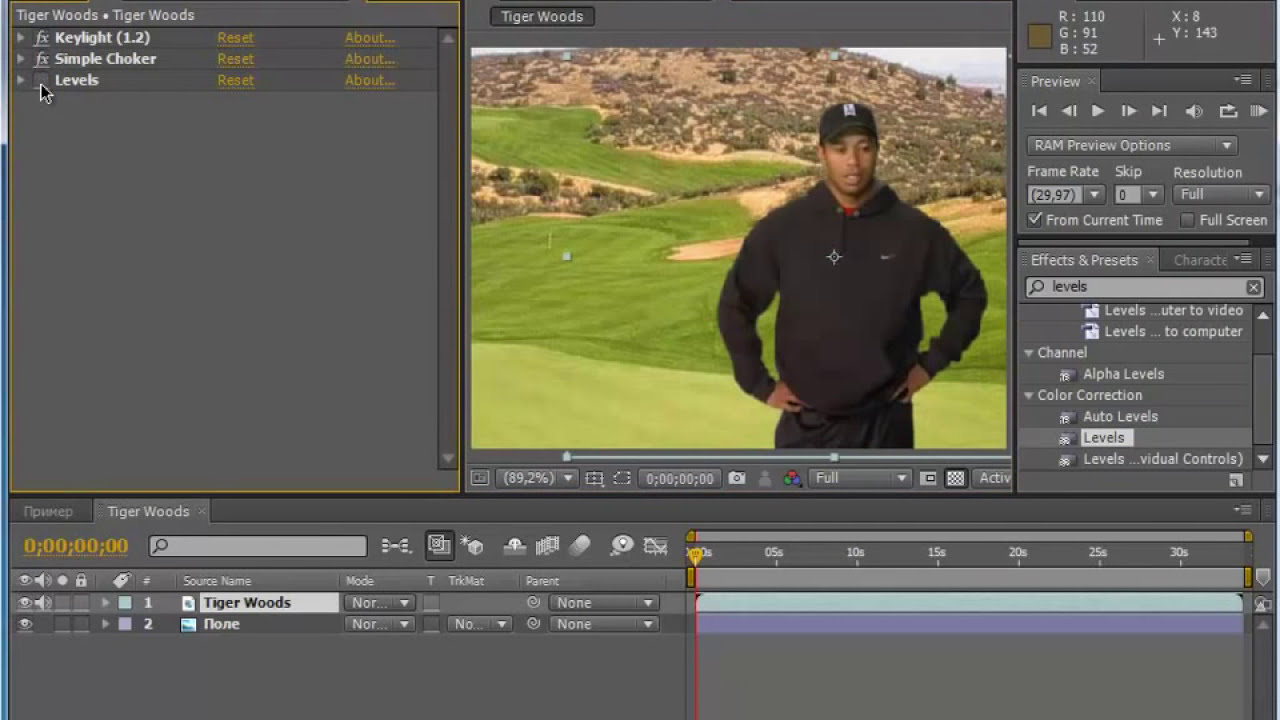Toggle the region of interest button

click(x=928, y=478)
